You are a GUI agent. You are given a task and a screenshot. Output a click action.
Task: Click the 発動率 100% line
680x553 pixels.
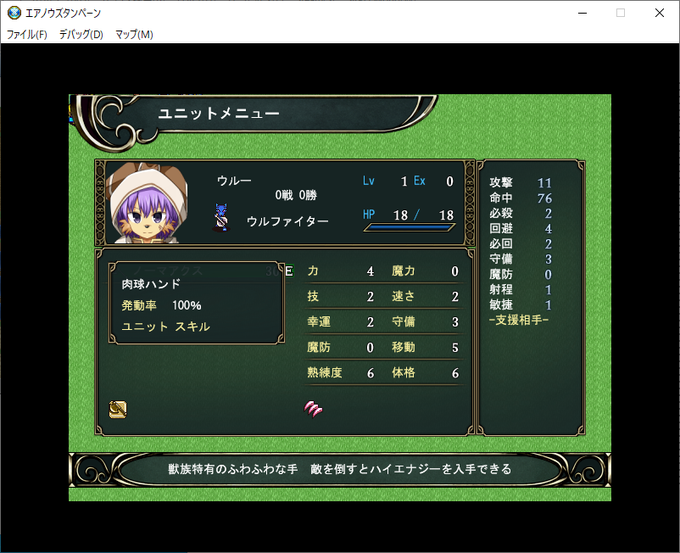point(161,305)
